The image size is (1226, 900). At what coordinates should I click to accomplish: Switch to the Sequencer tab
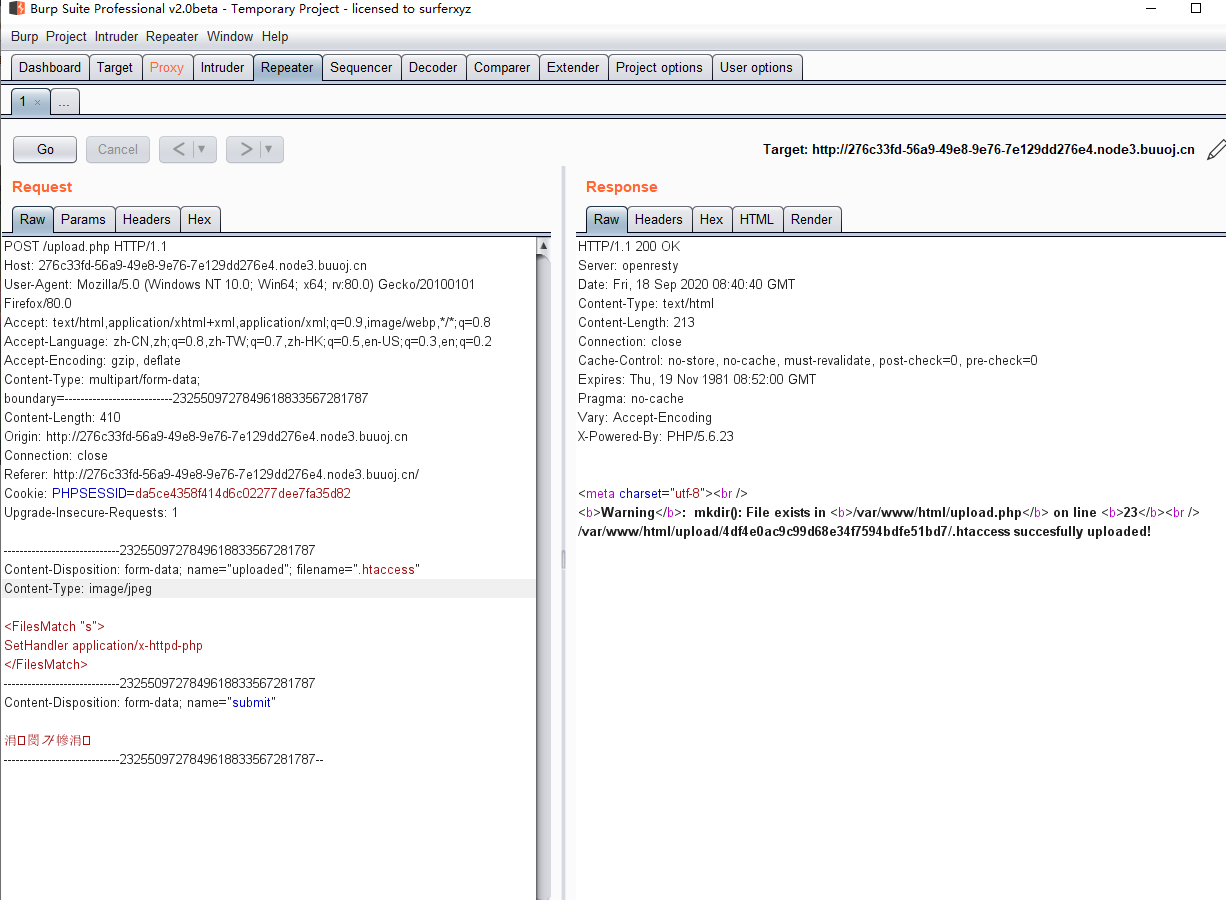pyautogui.click(x=361, y=68)
